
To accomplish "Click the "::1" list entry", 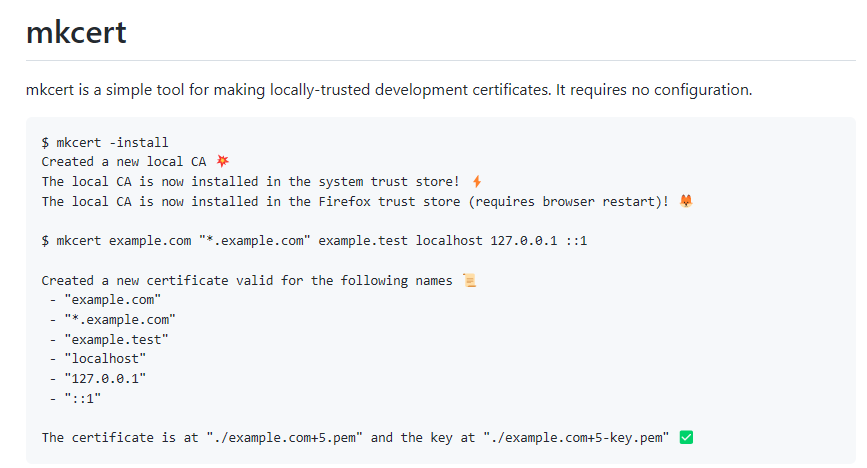I will point(83,398).
